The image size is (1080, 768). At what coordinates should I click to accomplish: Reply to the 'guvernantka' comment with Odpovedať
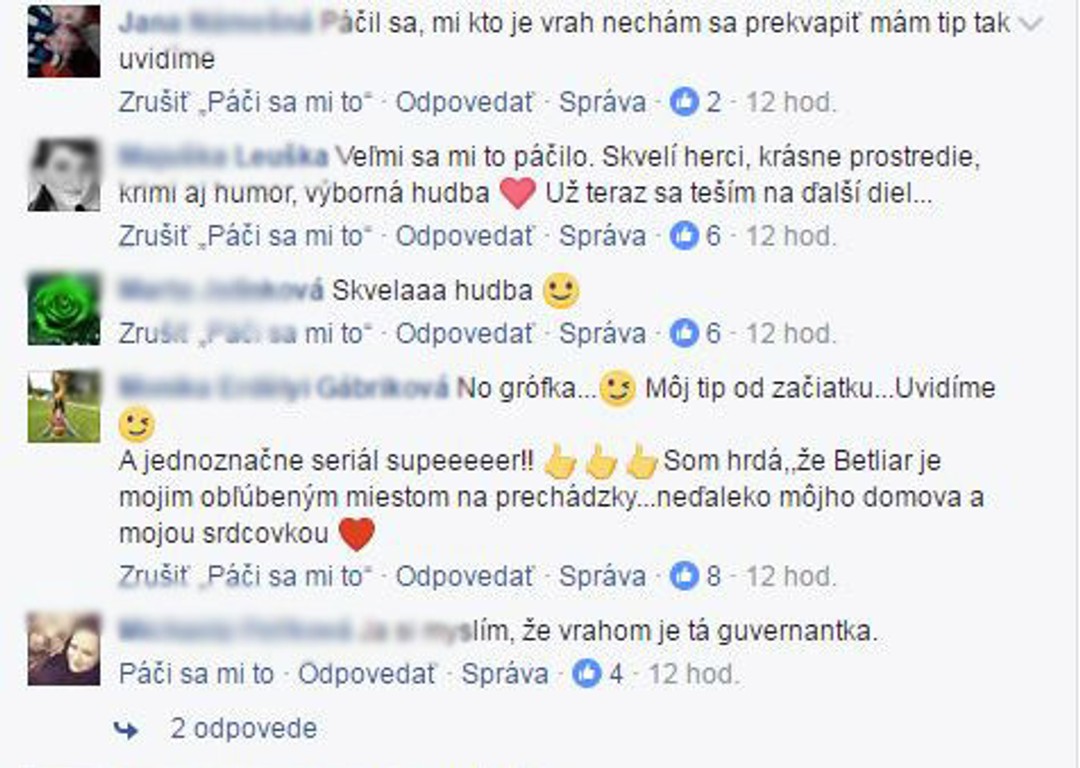pos(366,674)
